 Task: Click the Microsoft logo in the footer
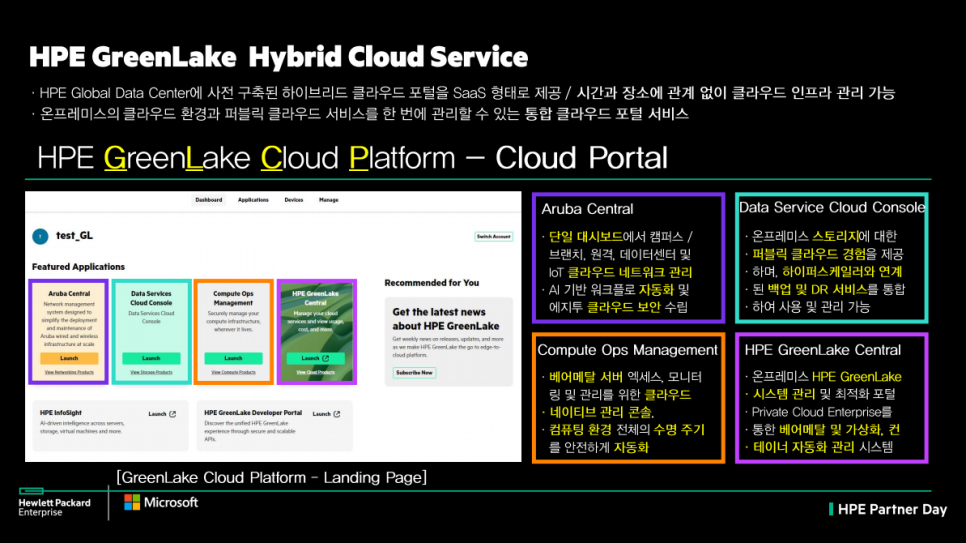pos(161,502)
